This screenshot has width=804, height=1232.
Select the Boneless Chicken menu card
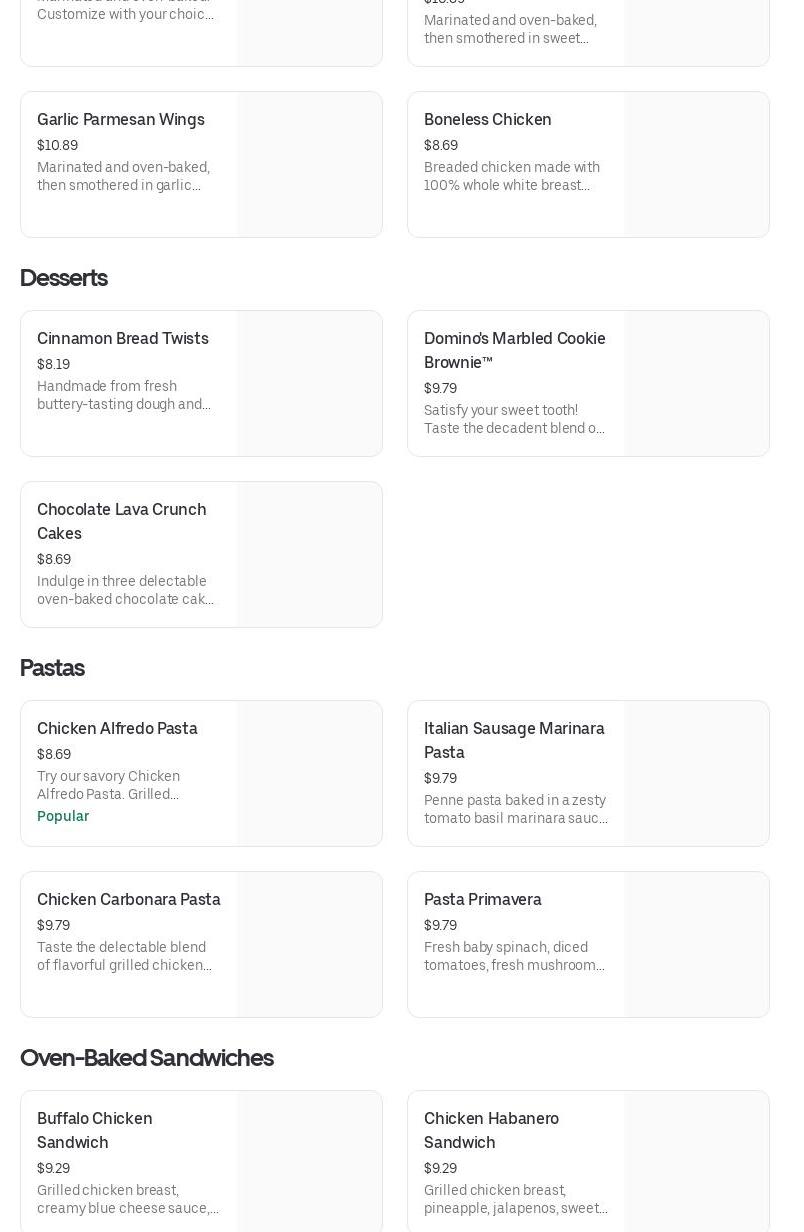tap(588, 165)
